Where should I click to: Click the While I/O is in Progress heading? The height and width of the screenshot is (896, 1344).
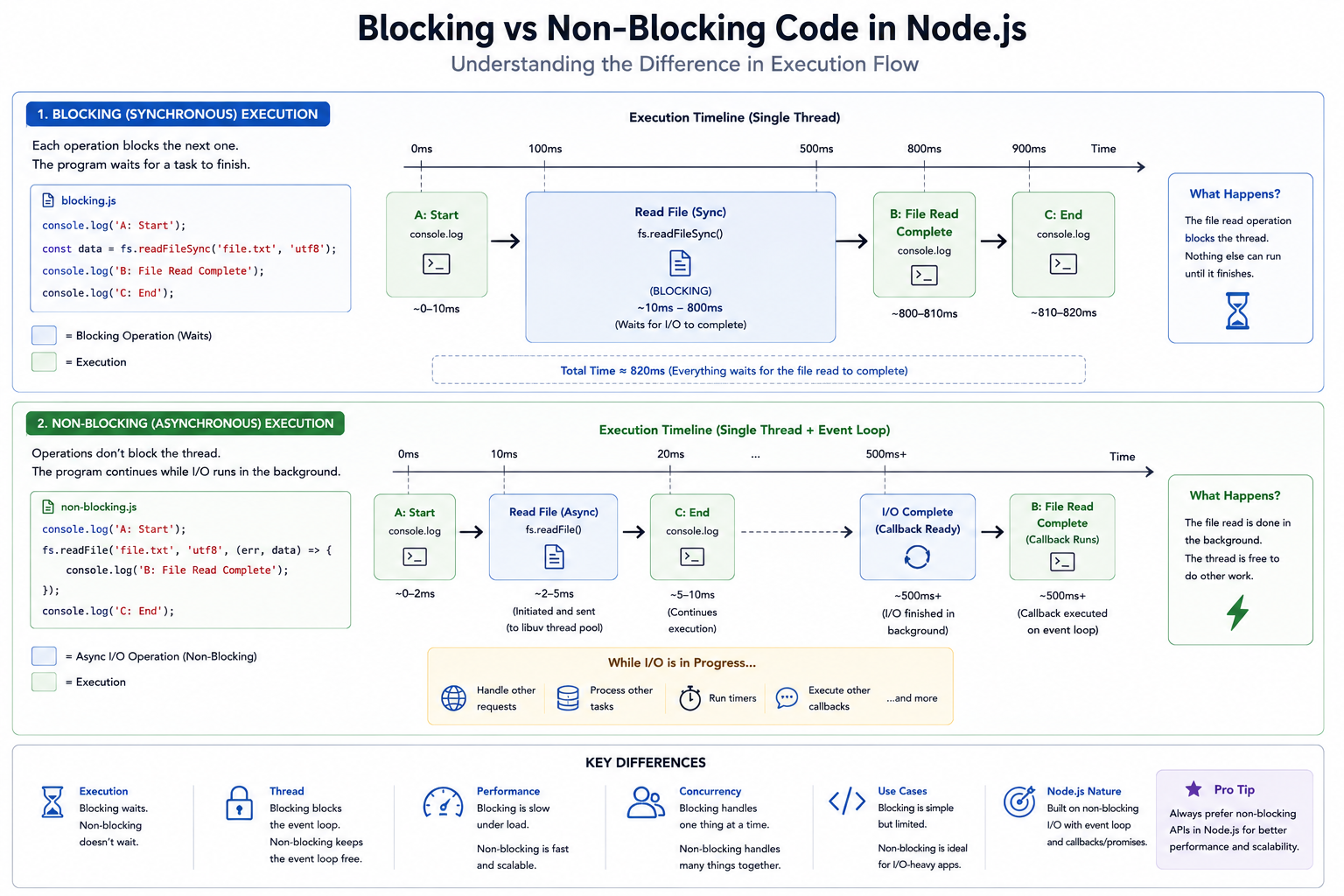click(682, 662)
